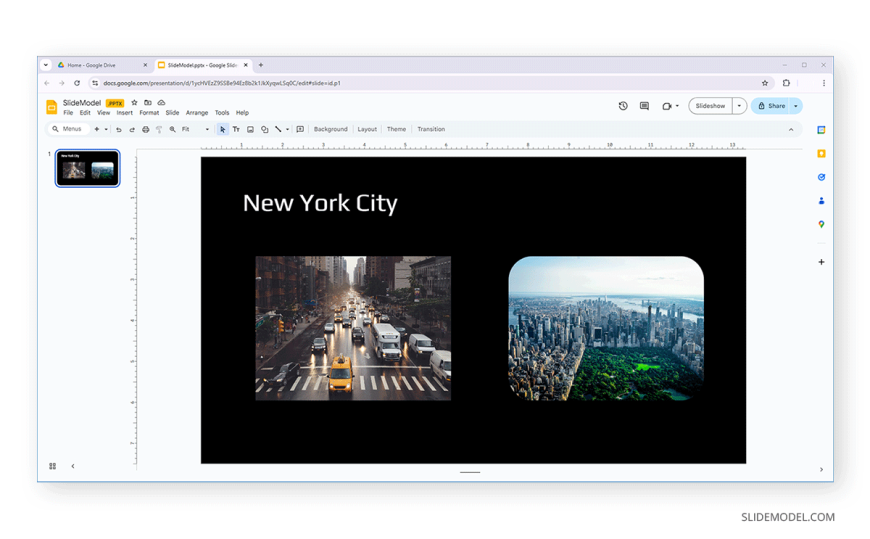
Task: Open Share options dropdown arrow
Action: click(796, 106)
